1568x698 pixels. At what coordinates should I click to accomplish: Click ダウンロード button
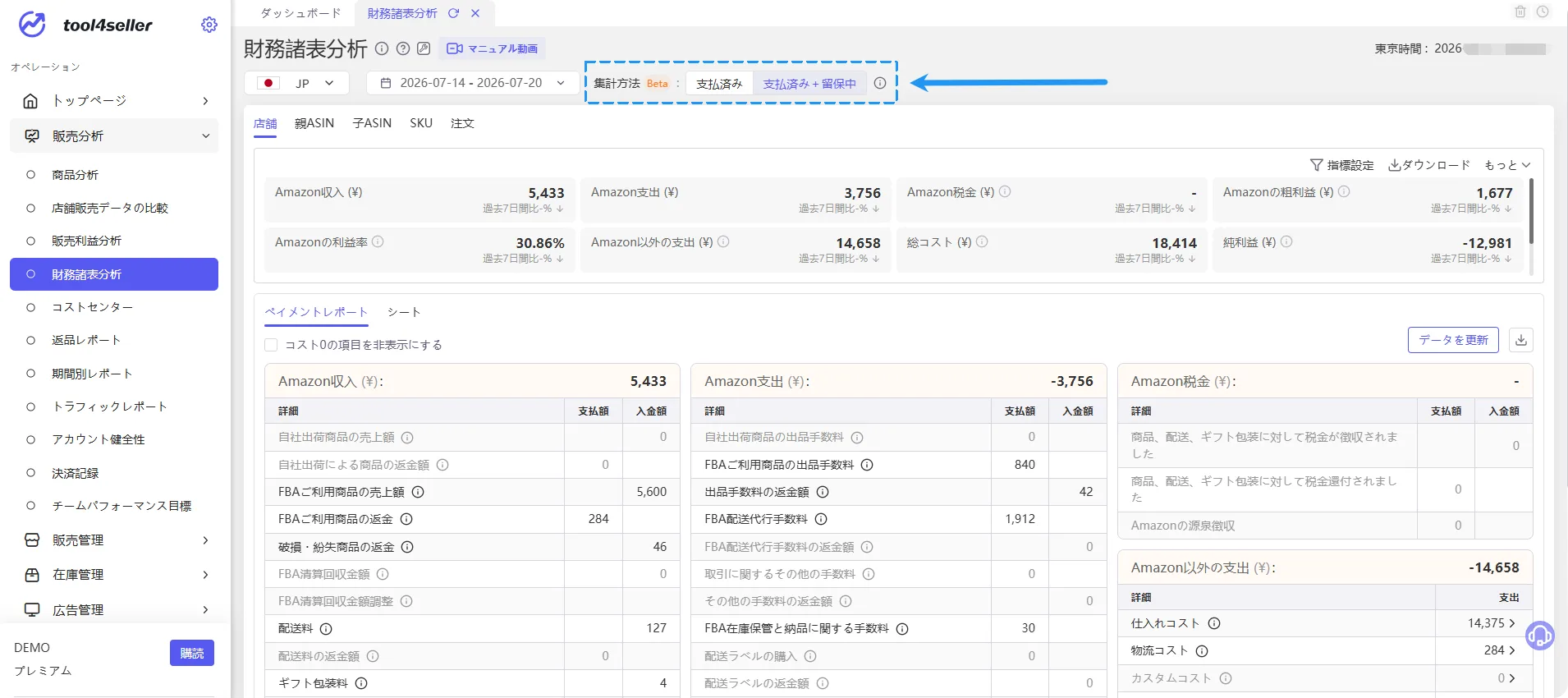pyautogui.click(x=1429, y=165)
